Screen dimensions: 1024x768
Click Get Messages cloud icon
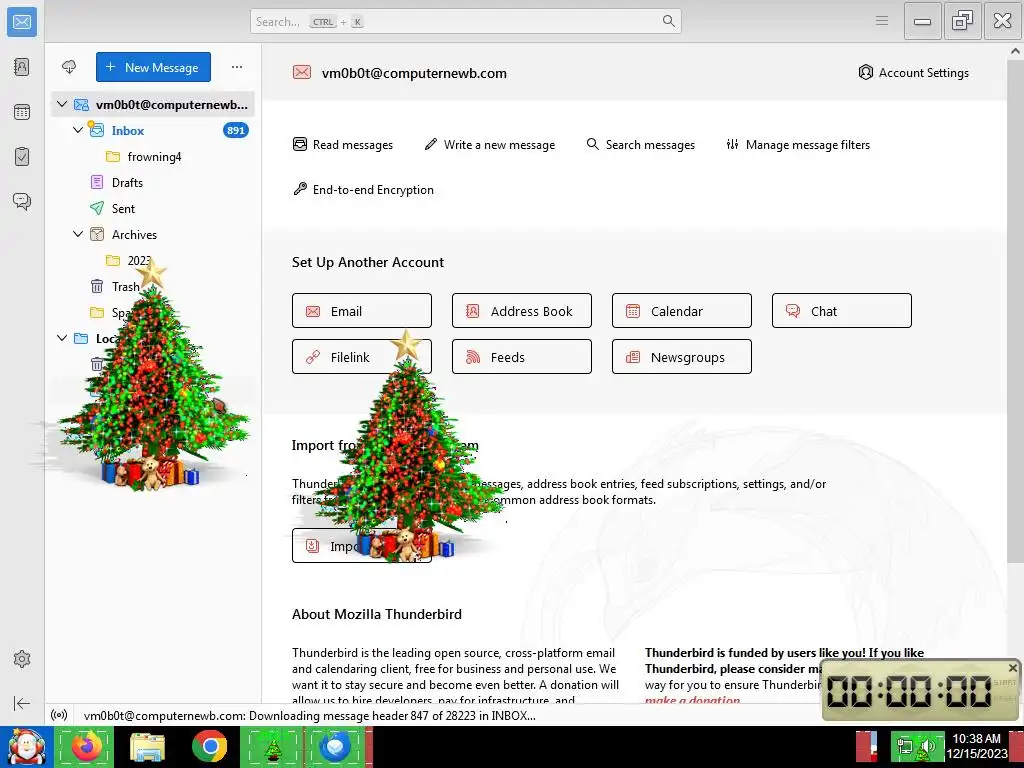[69, 67]
